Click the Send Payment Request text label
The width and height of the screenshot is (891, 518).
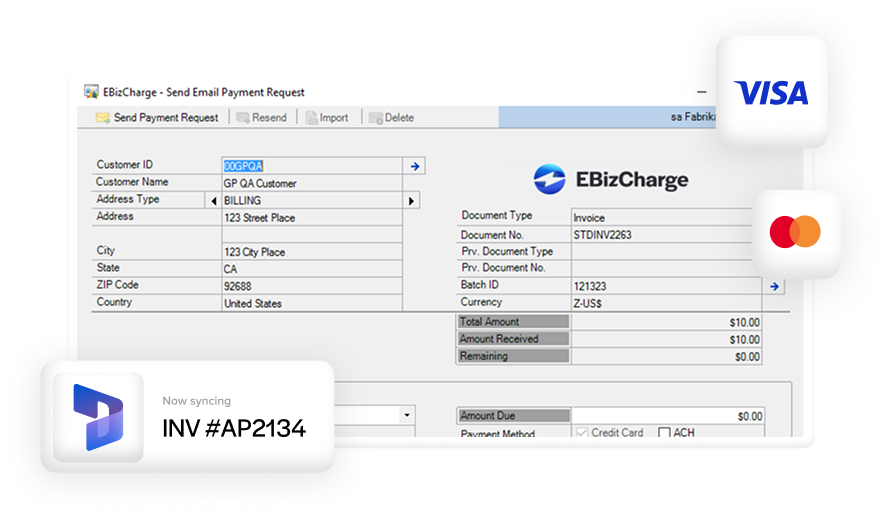pos(166,118)
